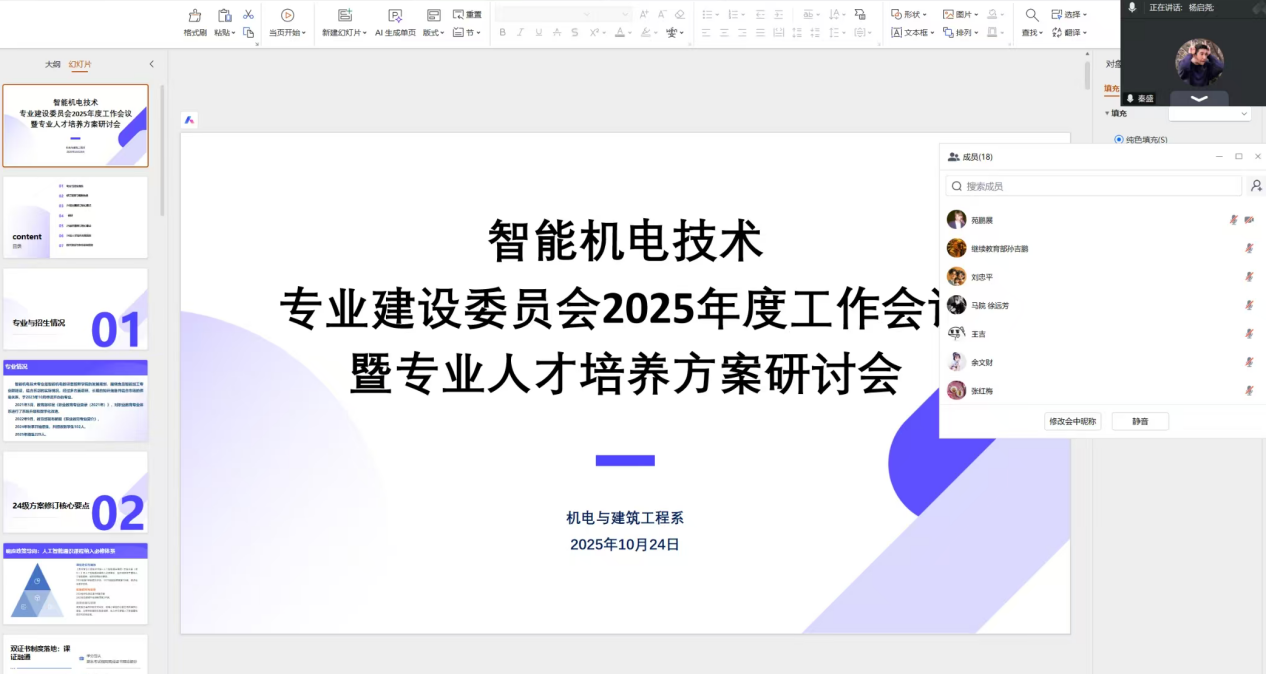1266x674 pixels.
Task: Start slideshow from current page (当页开始)
Action: (x=287, y=15)
